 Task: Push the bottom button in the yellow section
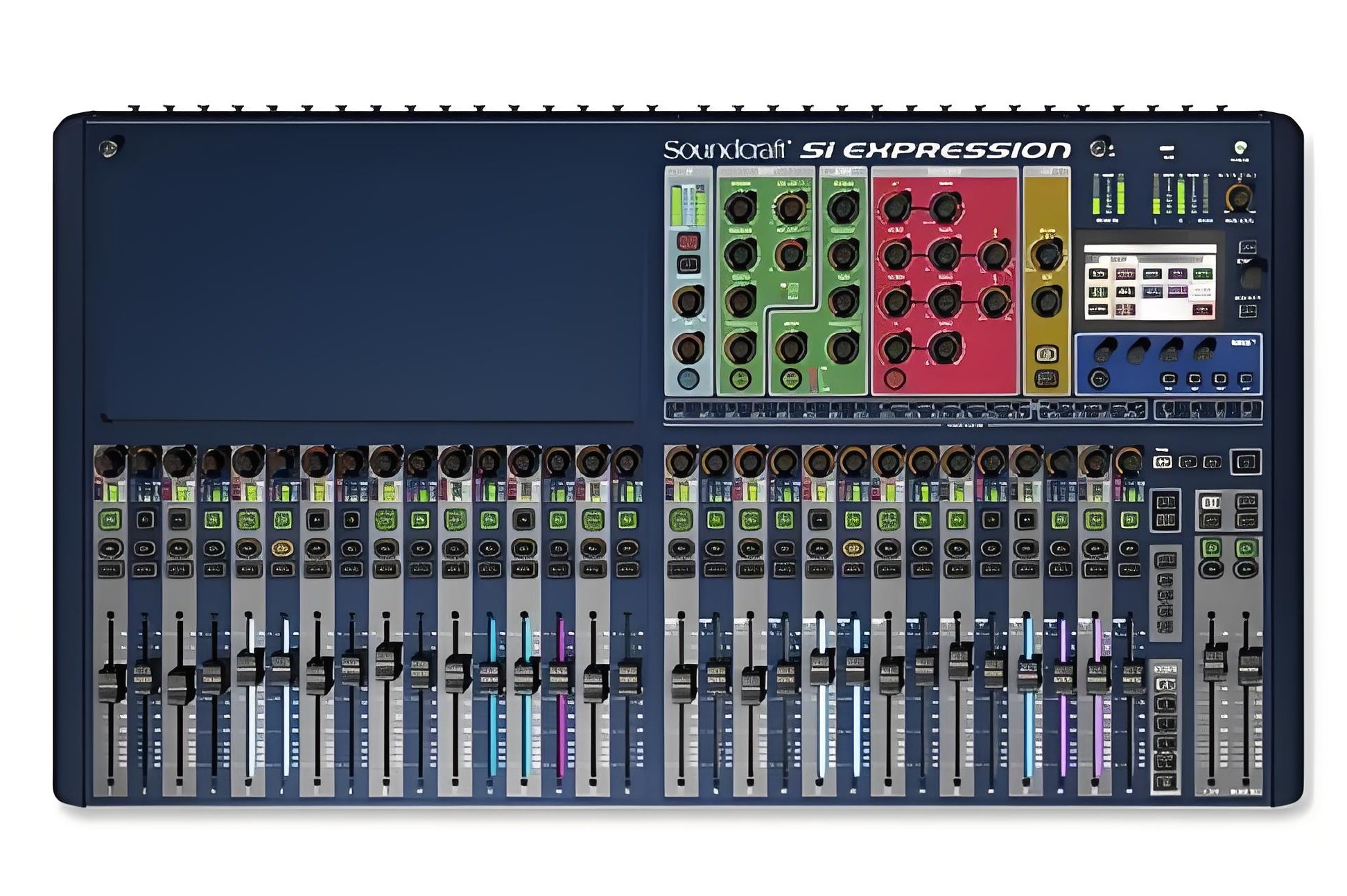click(1046, 378)
